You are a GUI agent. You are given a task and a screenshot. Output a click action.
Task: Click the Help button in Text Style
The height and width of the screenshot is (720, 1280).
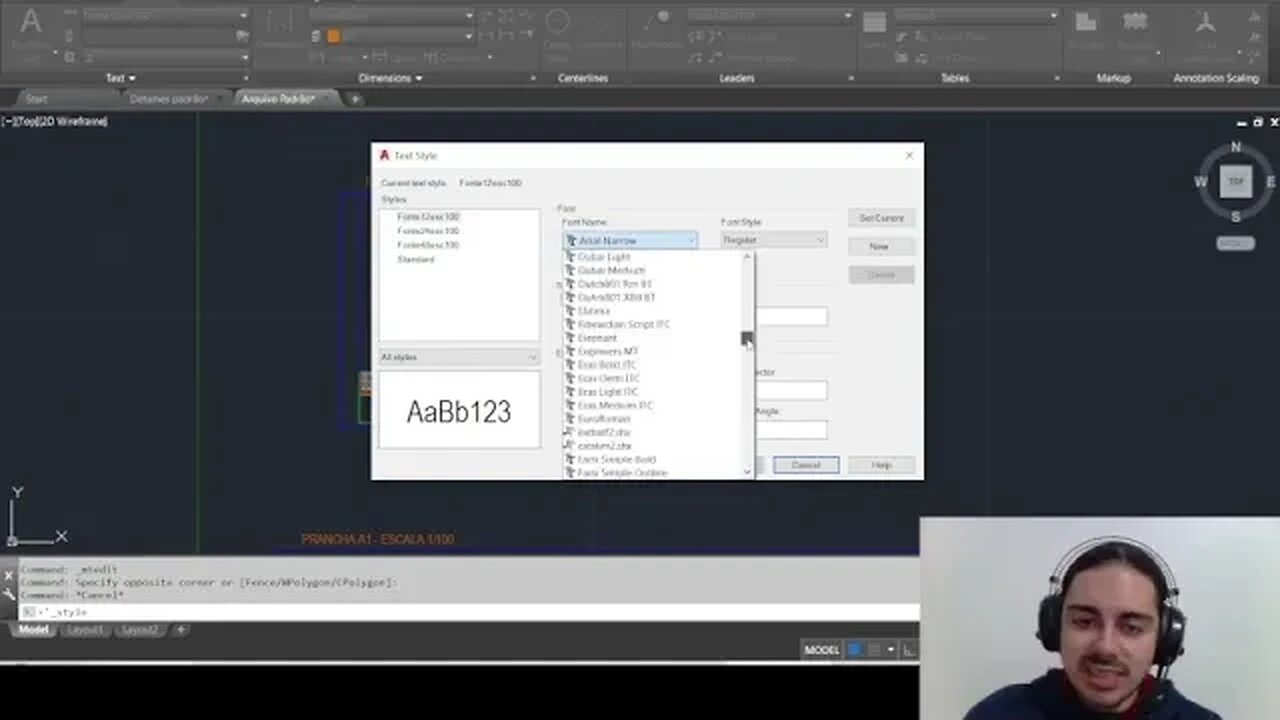881,465
